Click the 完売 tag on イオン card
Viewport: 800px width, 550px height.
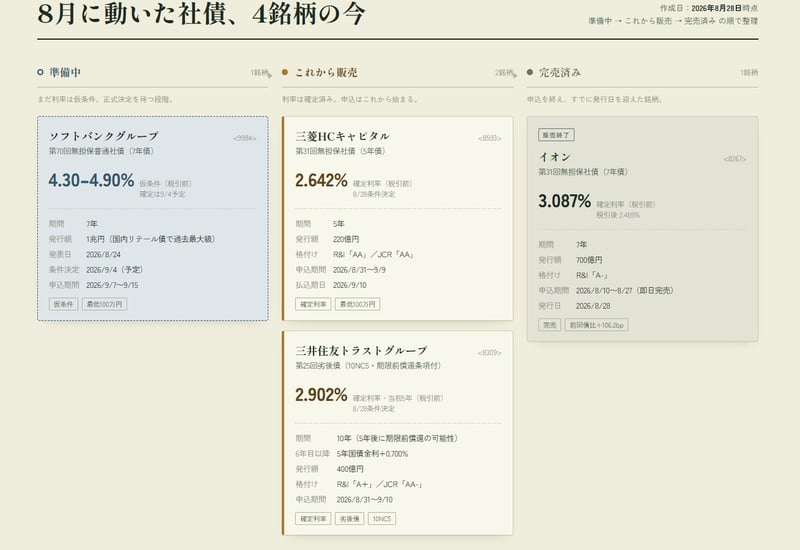pyautogui.click(x=549, y=325)
